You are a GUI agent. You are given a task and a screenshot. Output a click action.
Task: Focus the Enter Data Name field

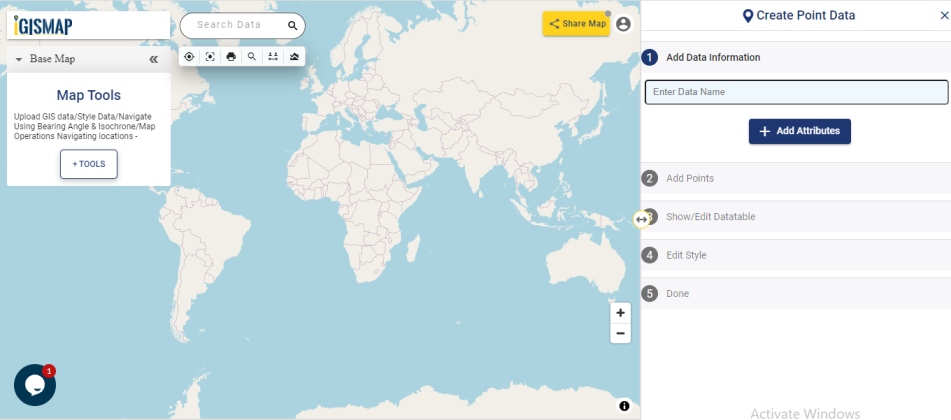(796, 92)
